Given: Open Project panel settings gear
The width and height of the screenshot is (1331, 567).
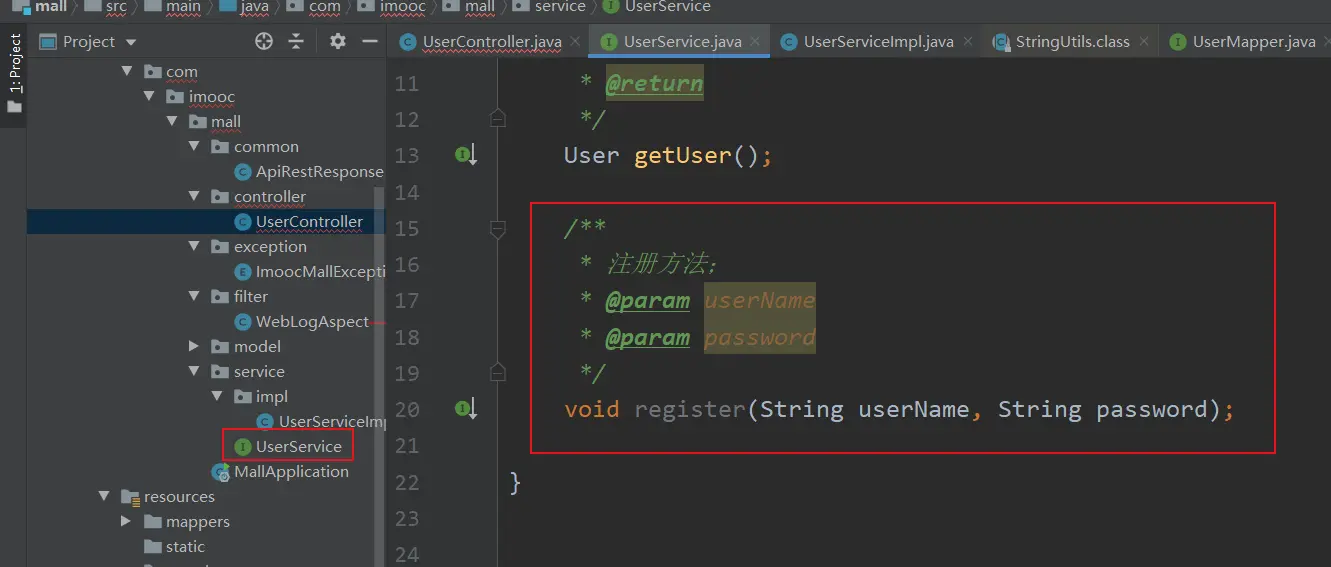Looking at the screenshot, I should click(338, 41).
